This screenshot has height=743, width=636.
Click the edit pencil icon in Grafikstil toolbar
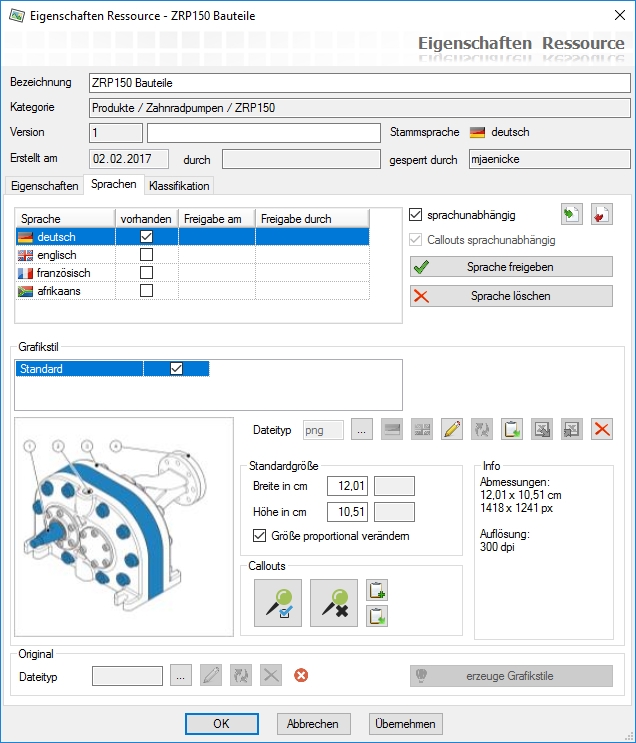point(452,429)
